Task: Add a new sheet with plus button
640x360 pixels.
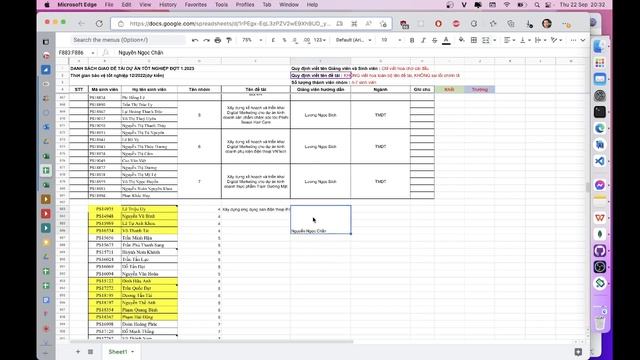Action: (78, 351)
